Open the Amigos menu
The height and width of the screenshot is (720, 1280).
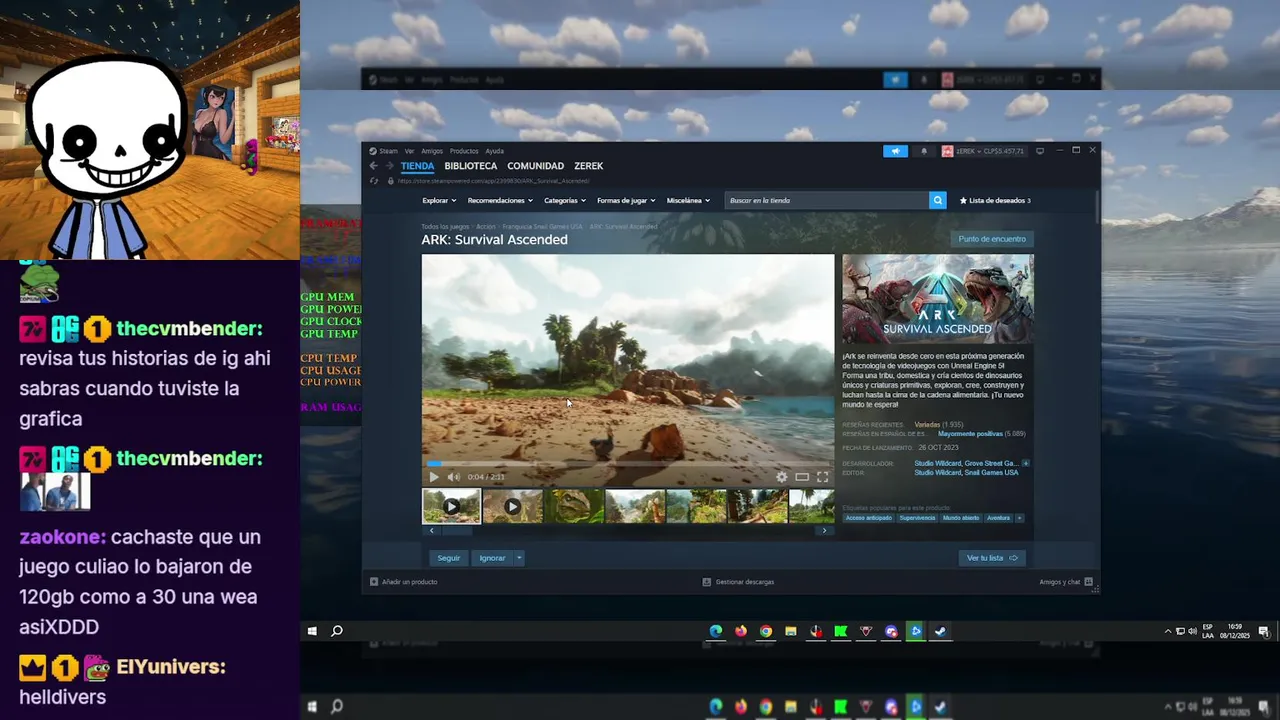(432, 151)
